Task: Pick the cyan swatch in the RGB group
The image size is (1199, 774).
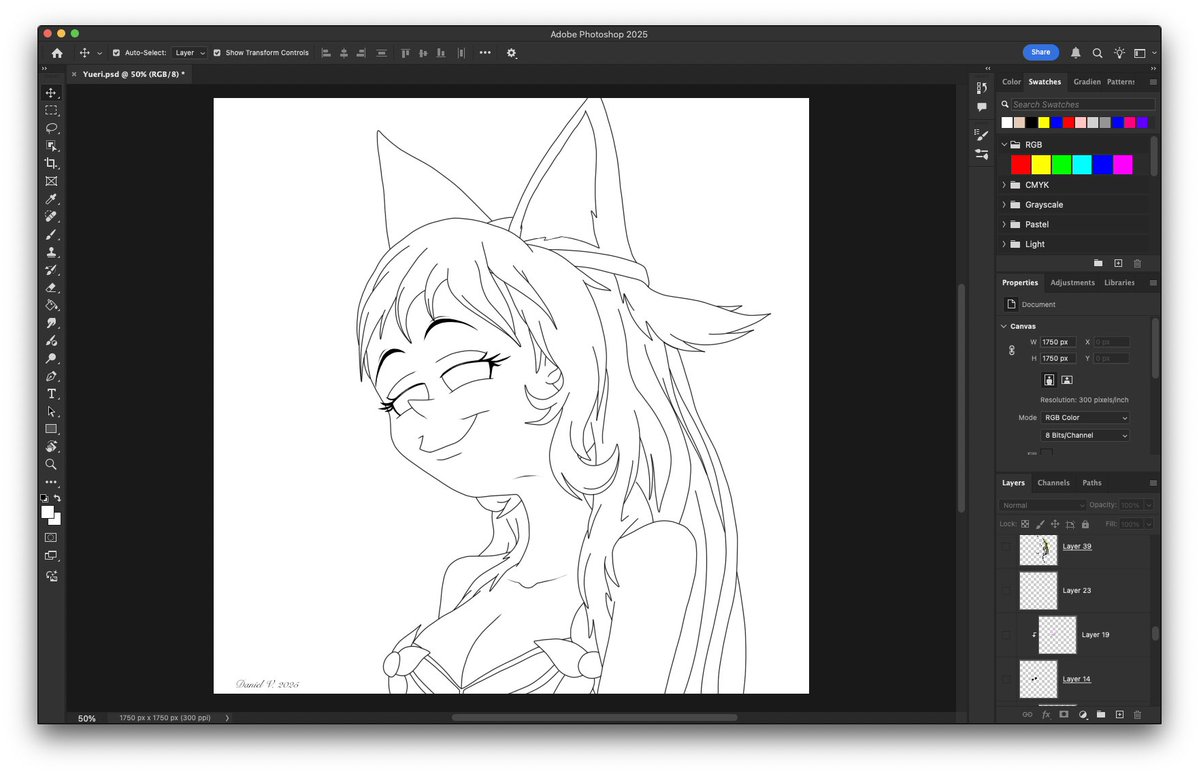Action: pyautogui.click(x=1082, y=164)
